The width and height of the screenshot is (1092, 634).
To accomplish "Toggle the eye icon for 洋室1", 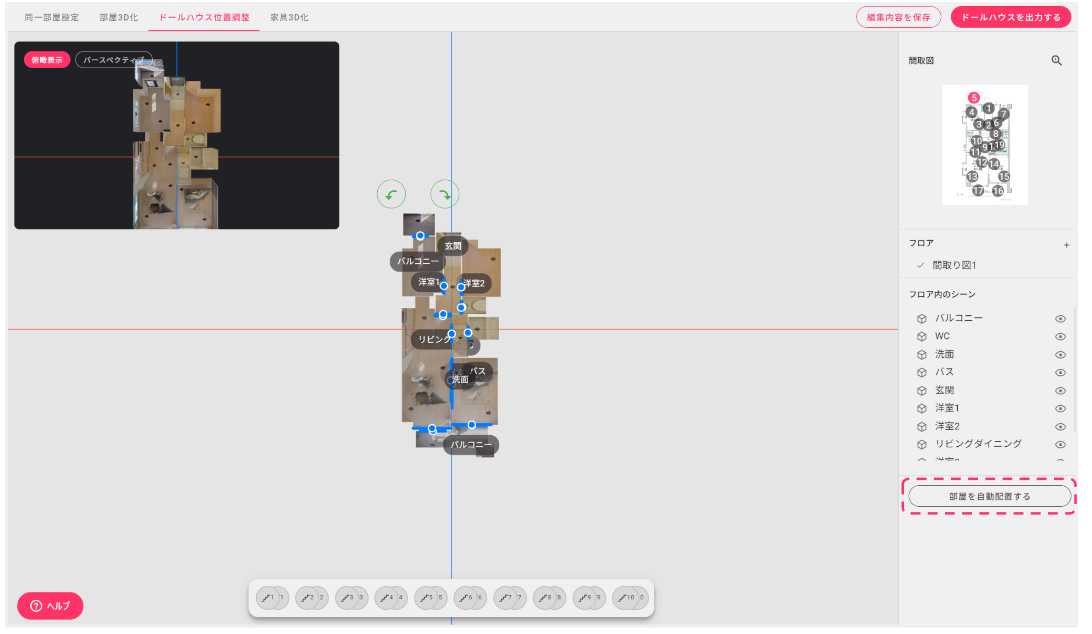I will (1060, 408).
